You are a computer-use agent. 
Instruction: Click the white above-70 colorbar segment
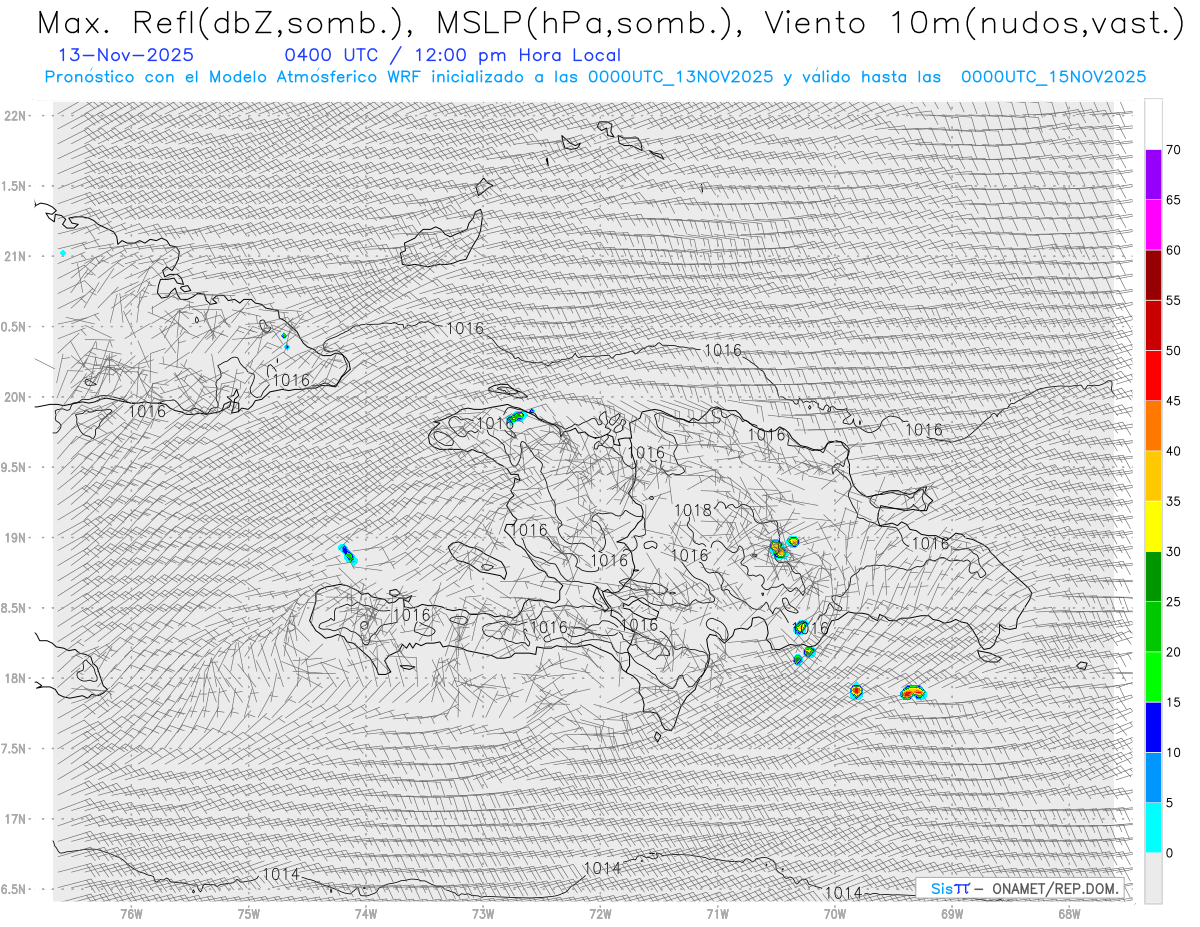[1153, 125]
